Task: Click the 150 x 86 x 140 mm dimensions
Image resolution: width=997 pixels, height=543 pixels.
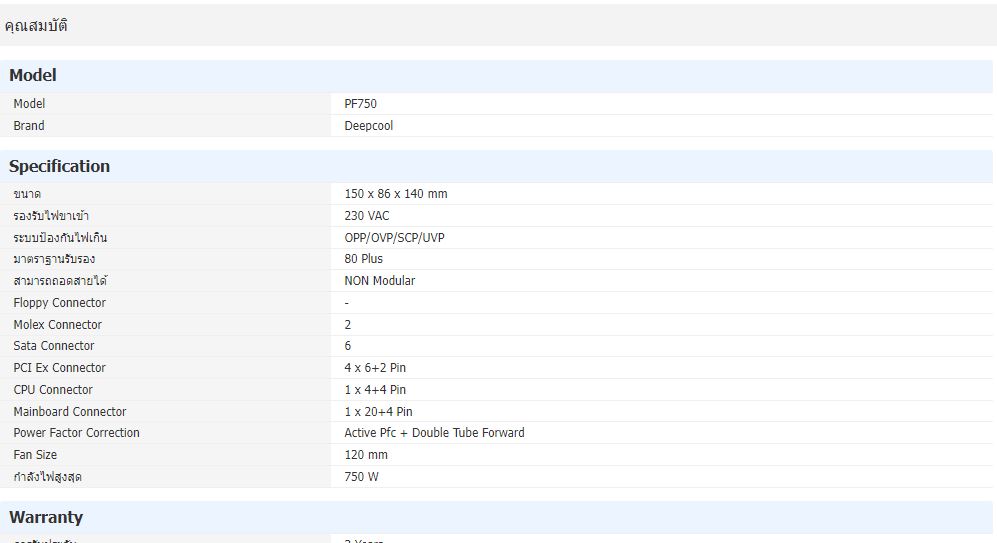Action: coord(395,194)
